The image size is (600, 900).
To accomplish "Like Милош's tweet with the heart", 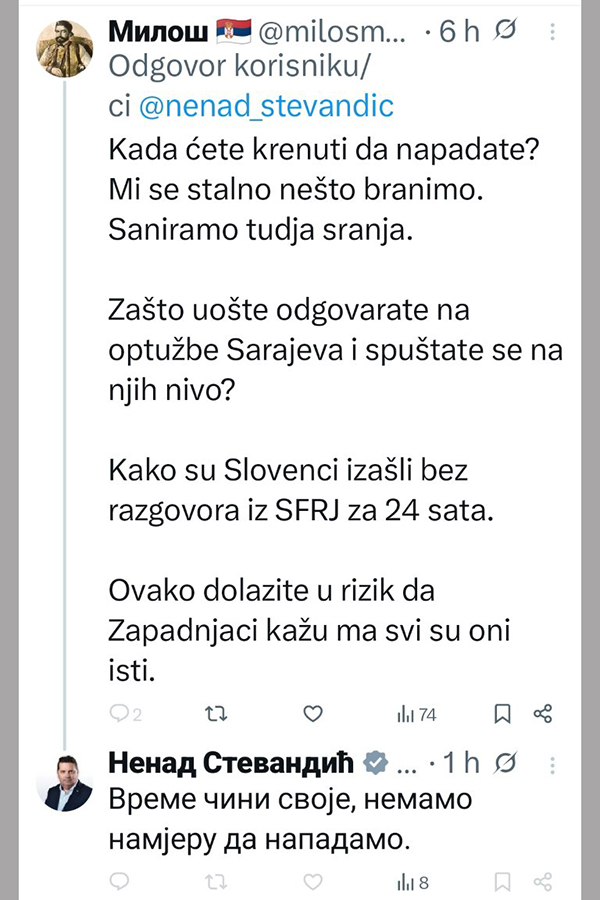I will 313,714.
